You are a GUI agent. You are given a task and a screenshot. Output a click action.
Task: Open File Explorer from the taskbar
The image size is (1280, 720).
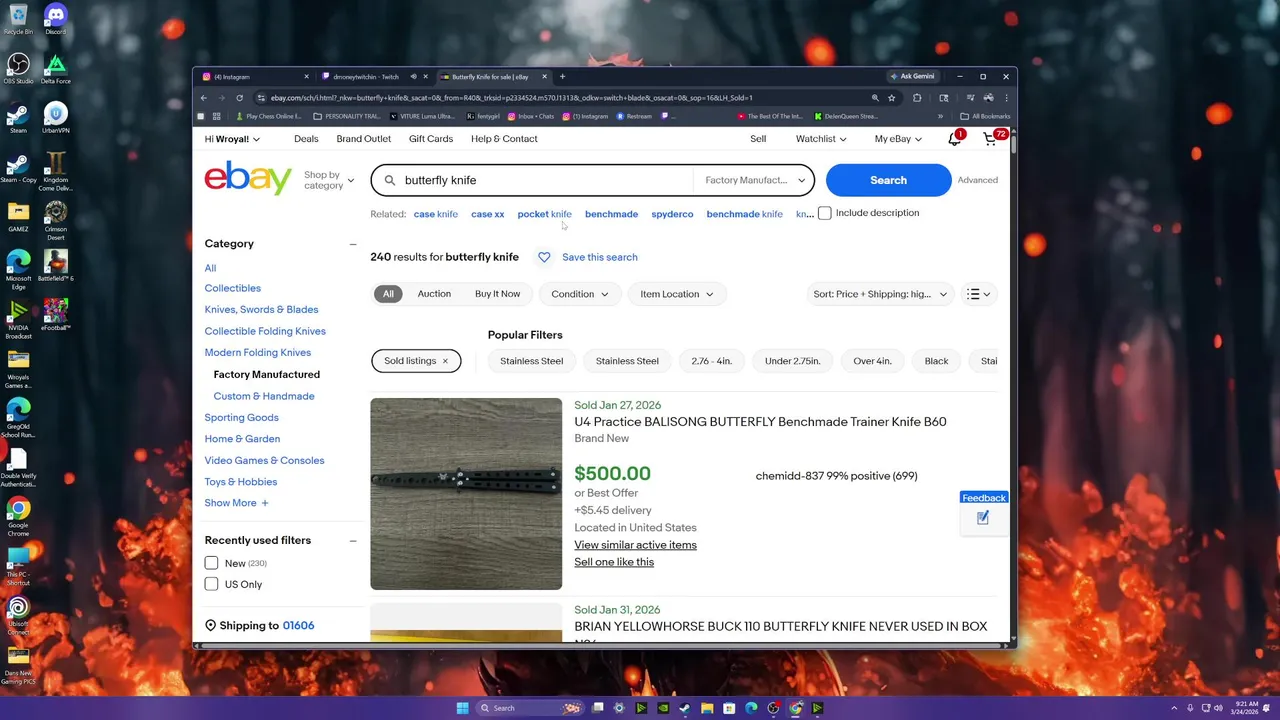pyautogui.click(x=707, y=708)
